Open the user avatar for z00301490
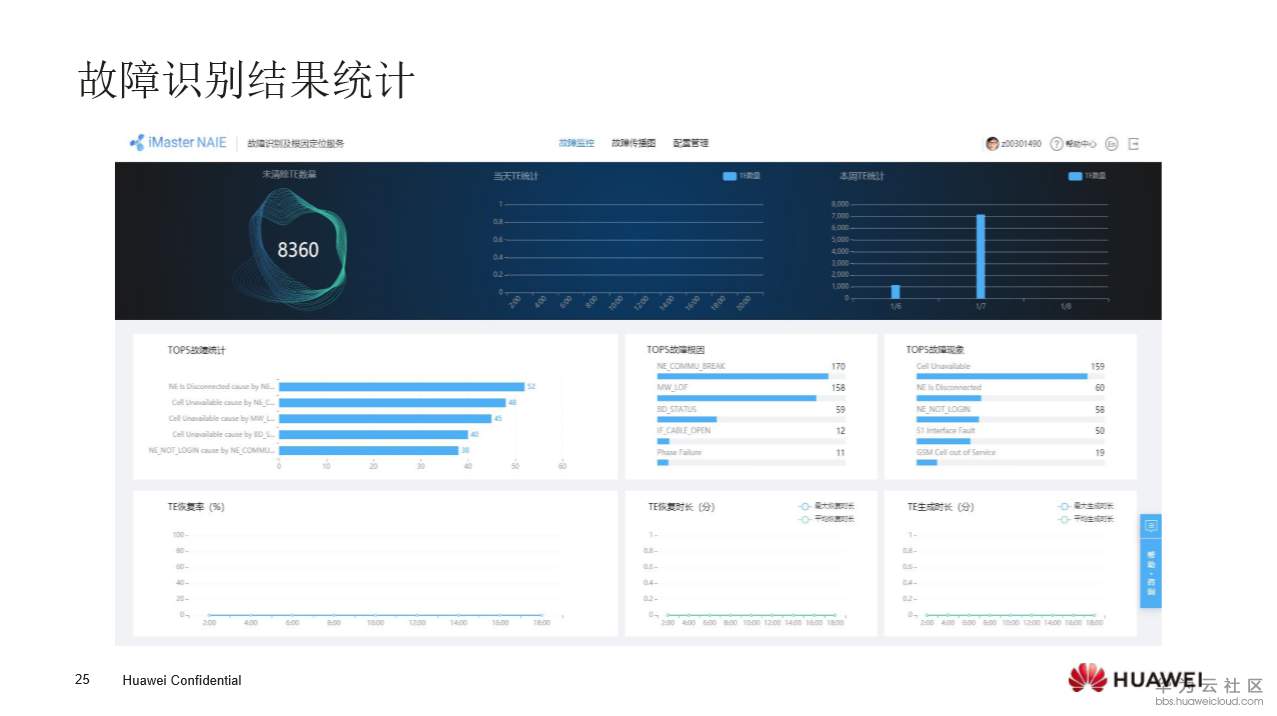Image resolution: width=1277 pixels, height=716 pixels. tap(992, 144)
